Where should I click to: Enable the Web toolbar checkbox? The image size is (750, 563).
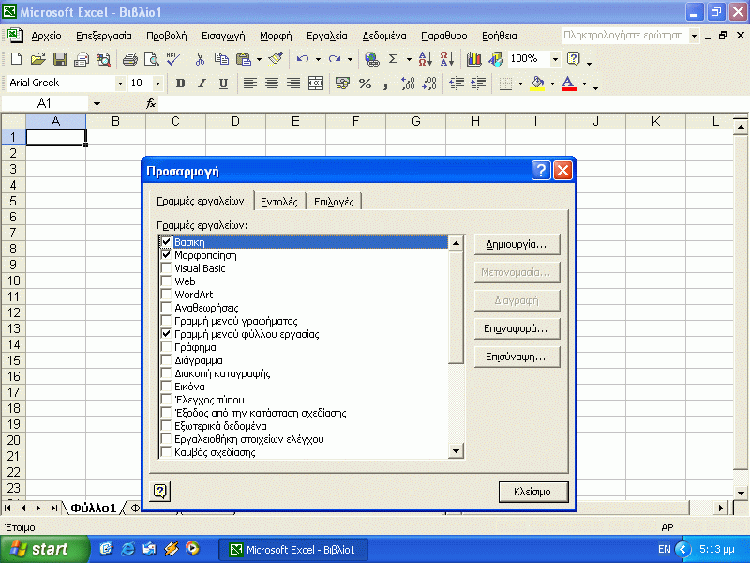166,281
